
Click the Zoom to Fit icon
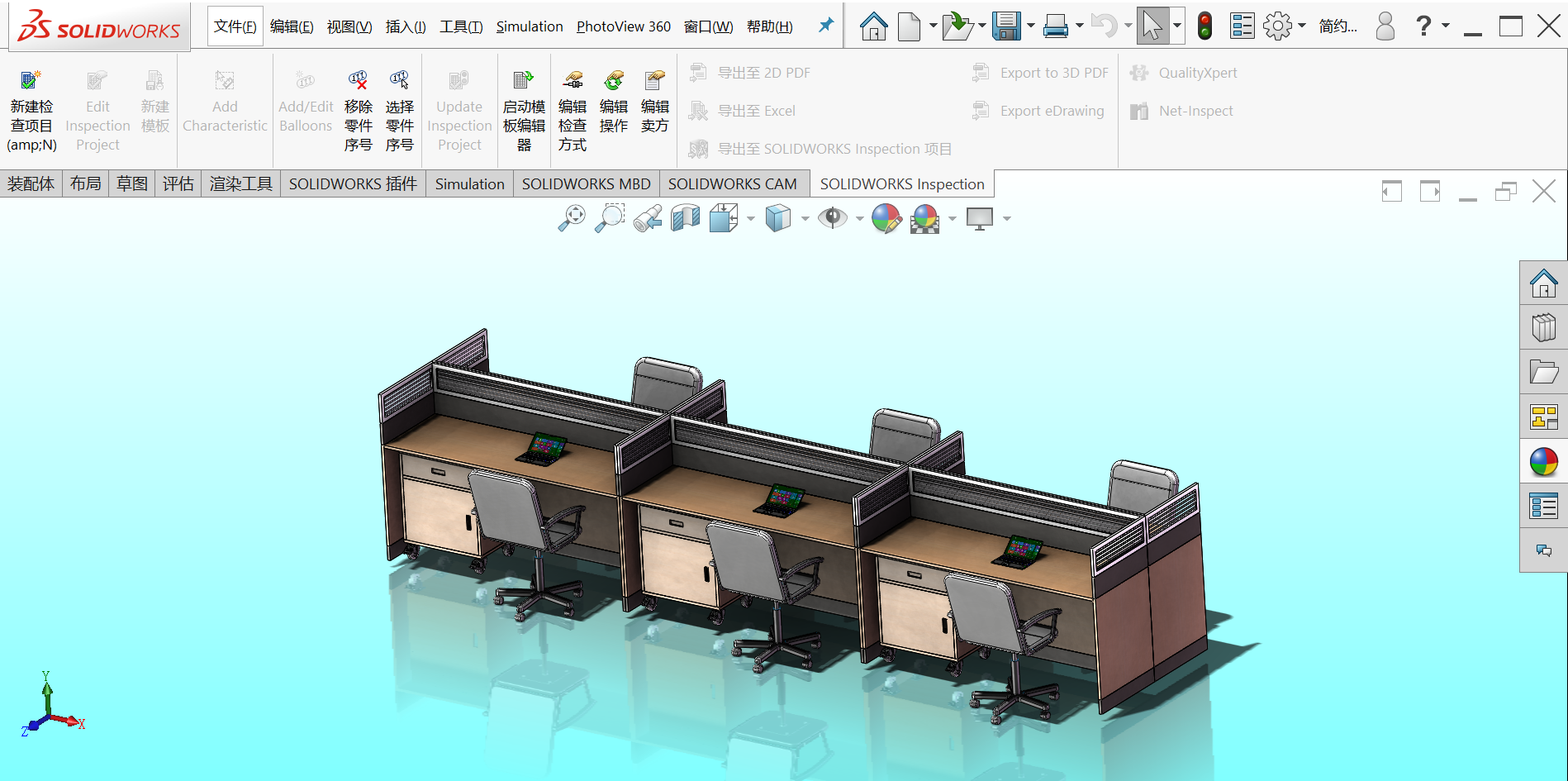(x=572, y=218)
